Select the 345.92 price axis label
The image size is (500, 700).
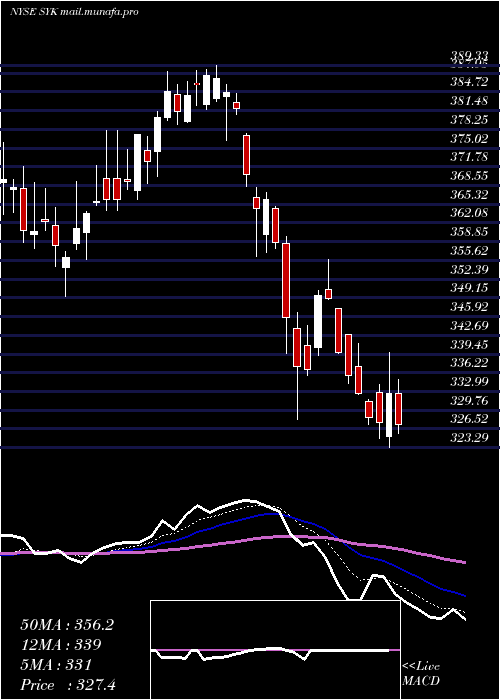pyautogui.click(x=469, y=307)
